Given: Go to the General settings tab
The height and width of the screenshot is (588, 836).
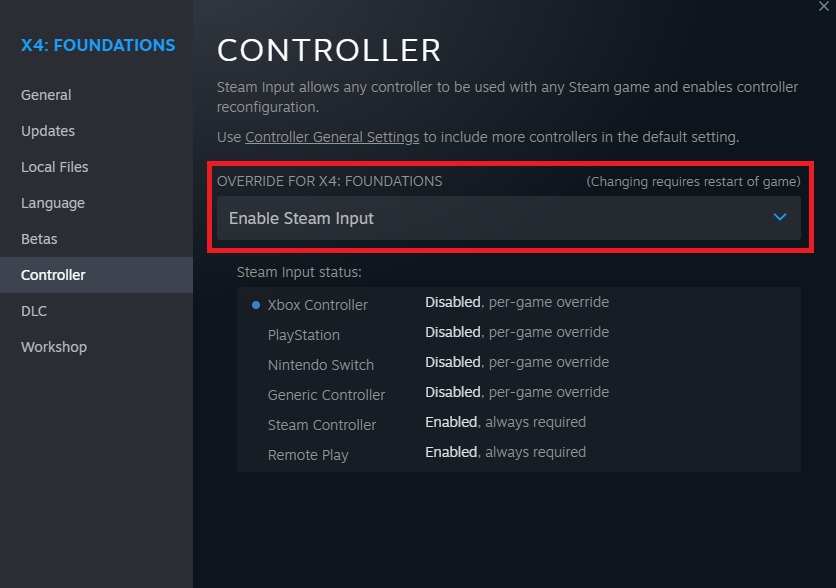Looking at the screenshot, I should (46, 95).
